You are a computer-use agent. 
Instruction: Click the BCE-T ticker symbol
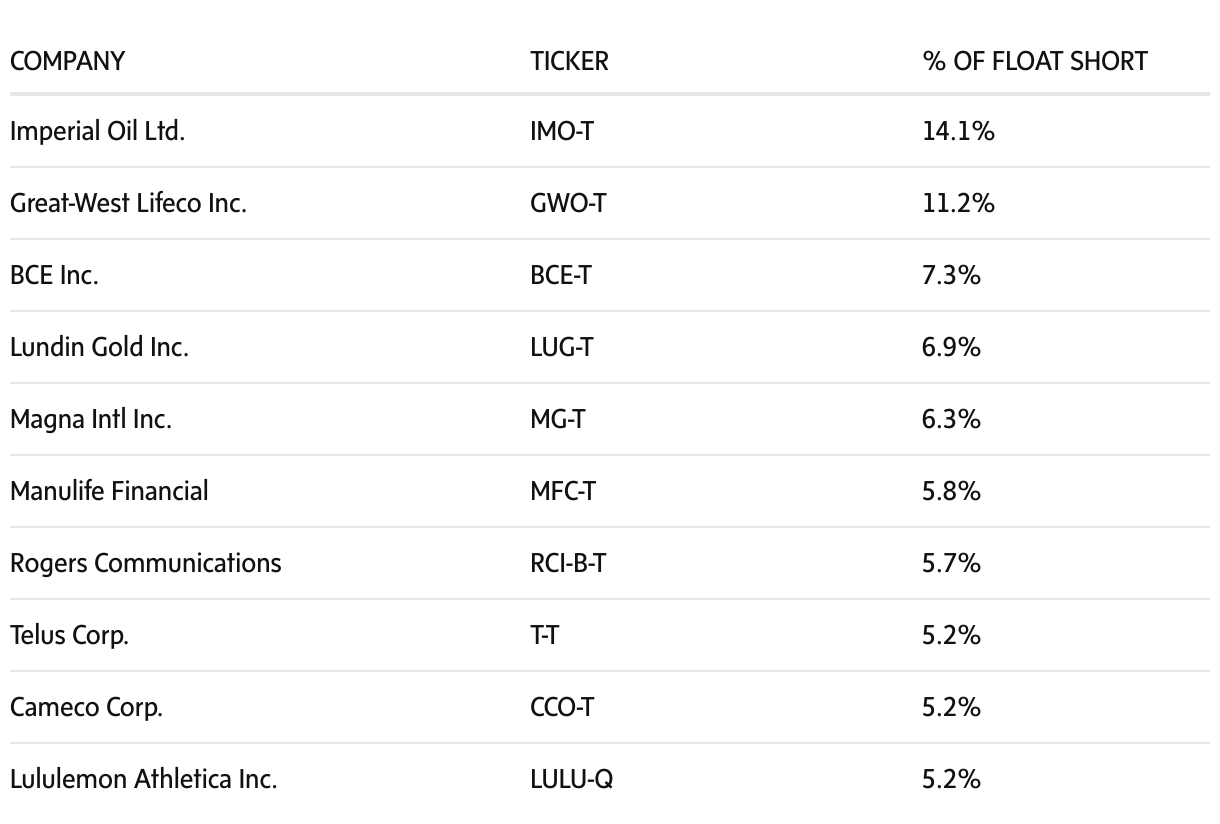pyautogui.click(x=560, y=275)
